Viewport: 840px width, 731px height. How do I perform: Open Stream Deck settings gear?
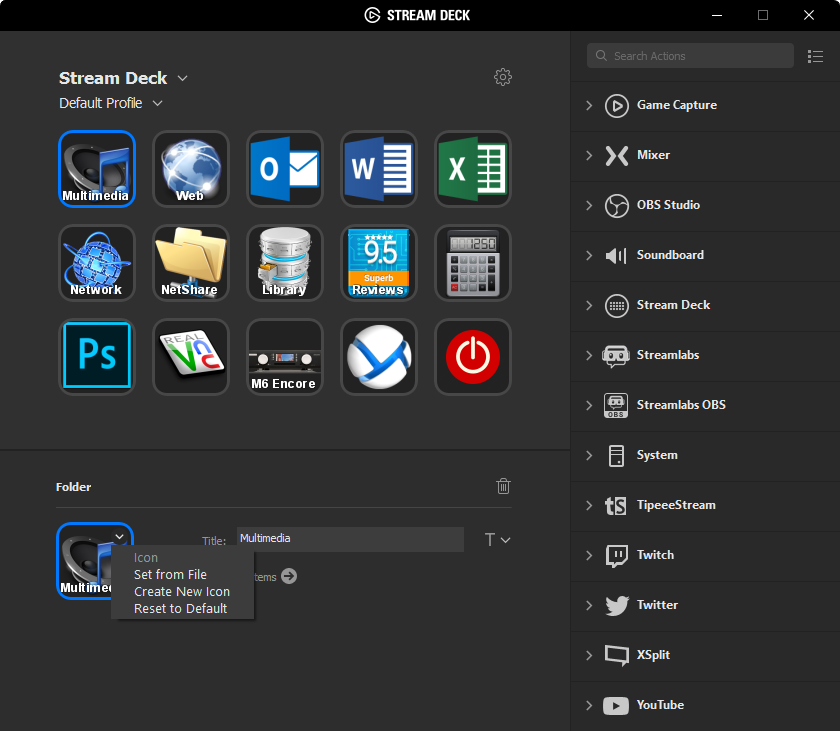point(503,78)
